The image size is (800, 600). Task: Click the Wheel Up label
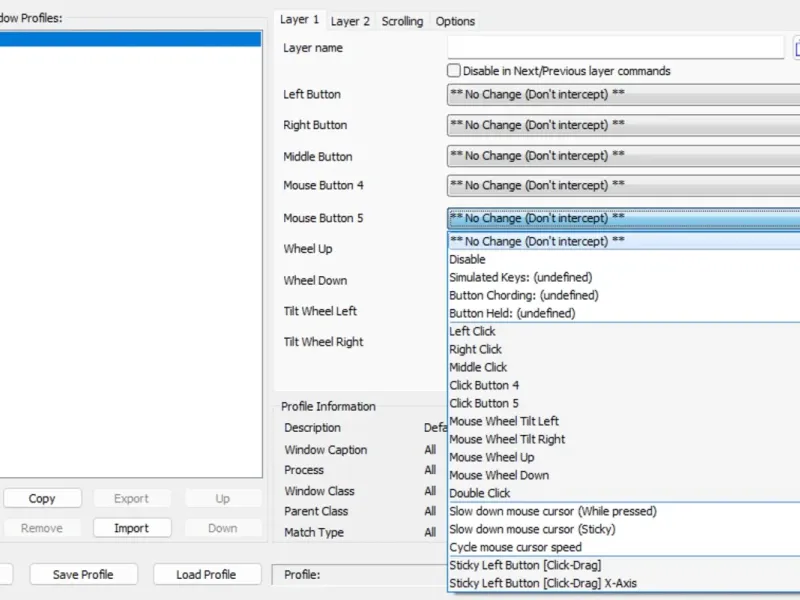pyautogui.click(x=308, y=248)
